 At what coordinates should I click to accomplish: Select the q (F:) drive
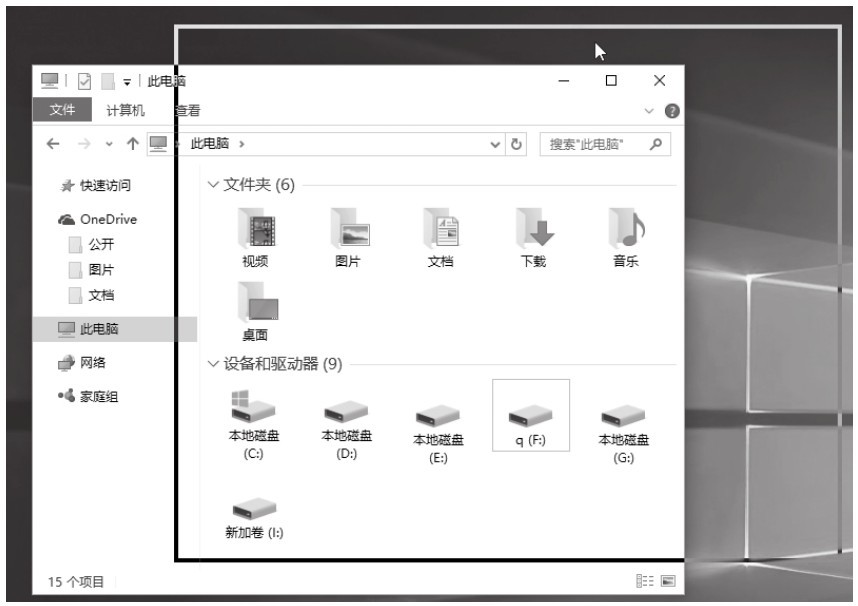pos(531,417)
